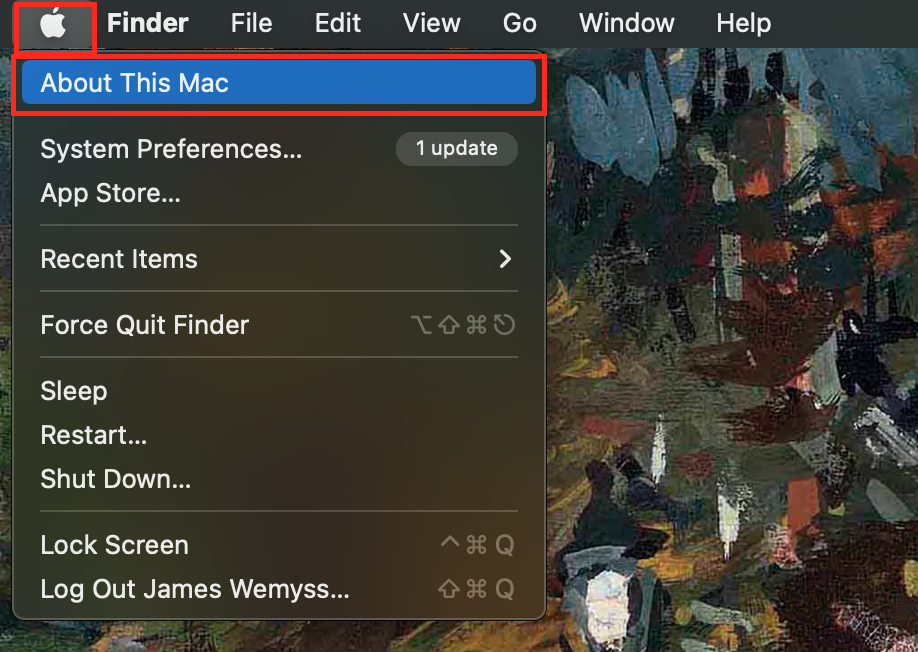Log Out James Wemyss

195,589
